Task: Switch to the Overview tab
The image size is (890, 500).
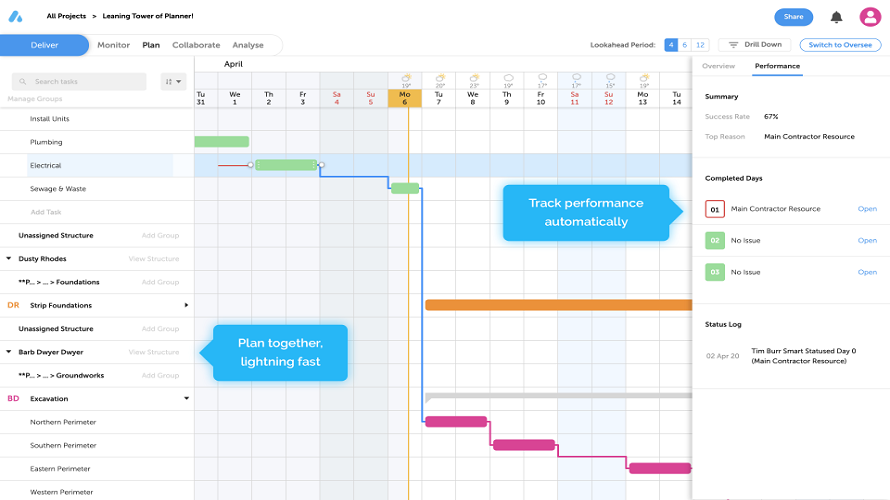Action: (x=718, y=66)
